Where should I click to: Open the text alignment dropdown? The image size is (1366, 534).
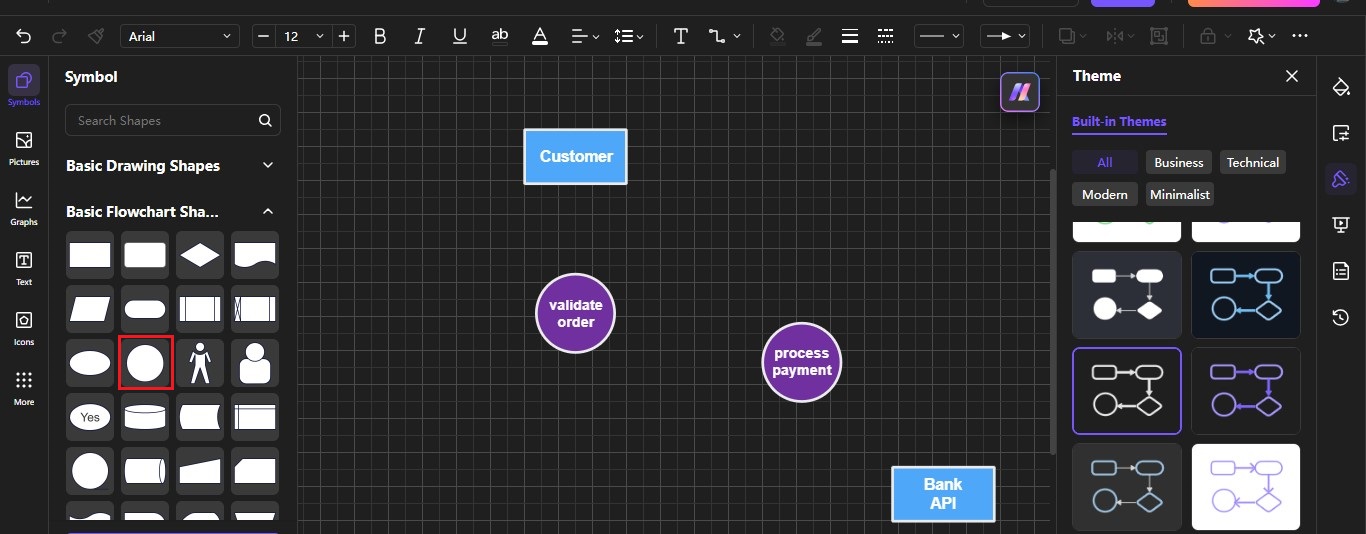click(x=585, y=36)
